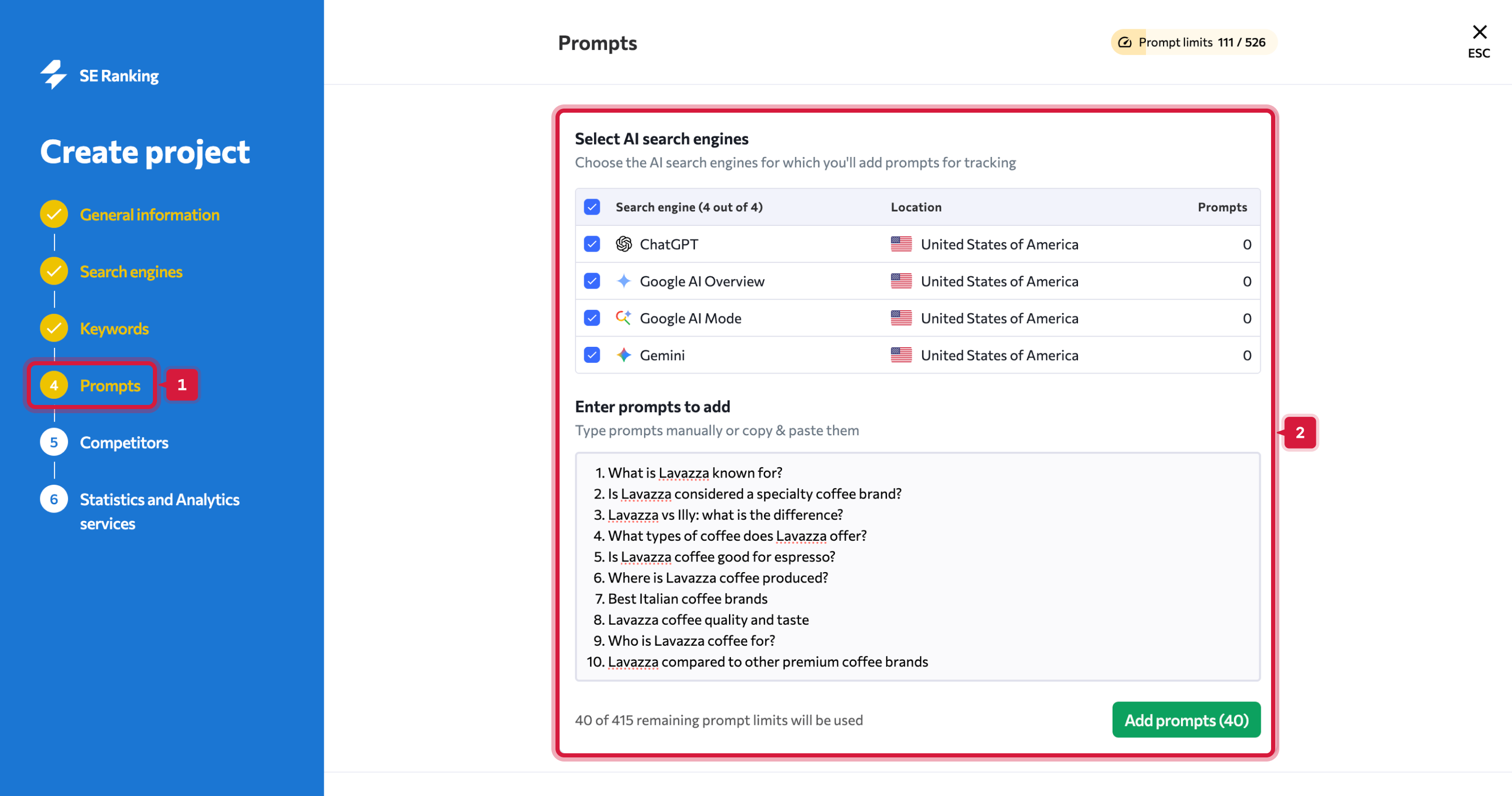
Task: Open the Search engines step
Action: pos(131,272)
